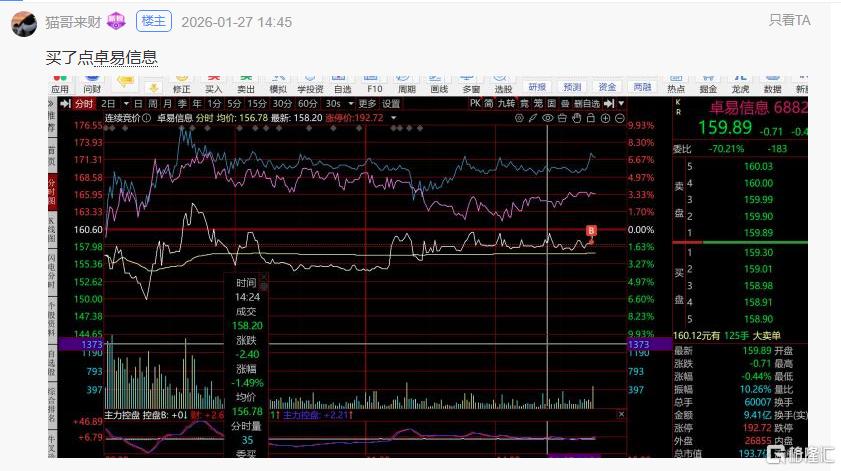Click the 预测 forecast button

tap(572, 87)
